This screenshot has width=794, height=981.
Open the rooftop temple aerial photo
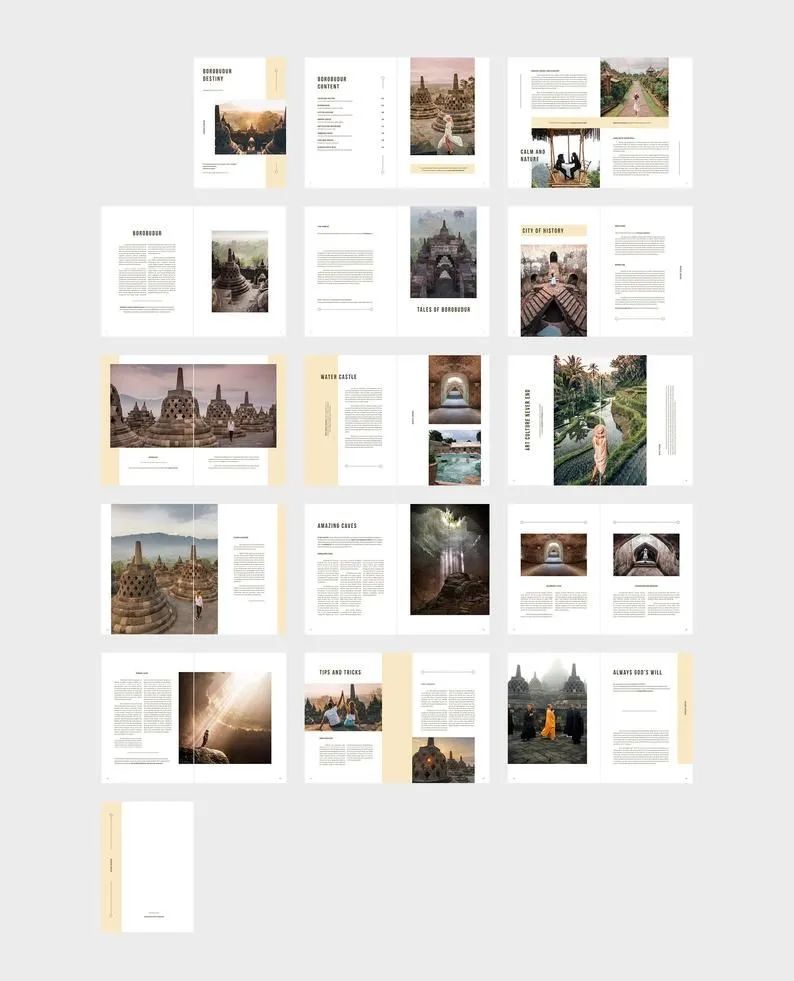click(554, 290)
